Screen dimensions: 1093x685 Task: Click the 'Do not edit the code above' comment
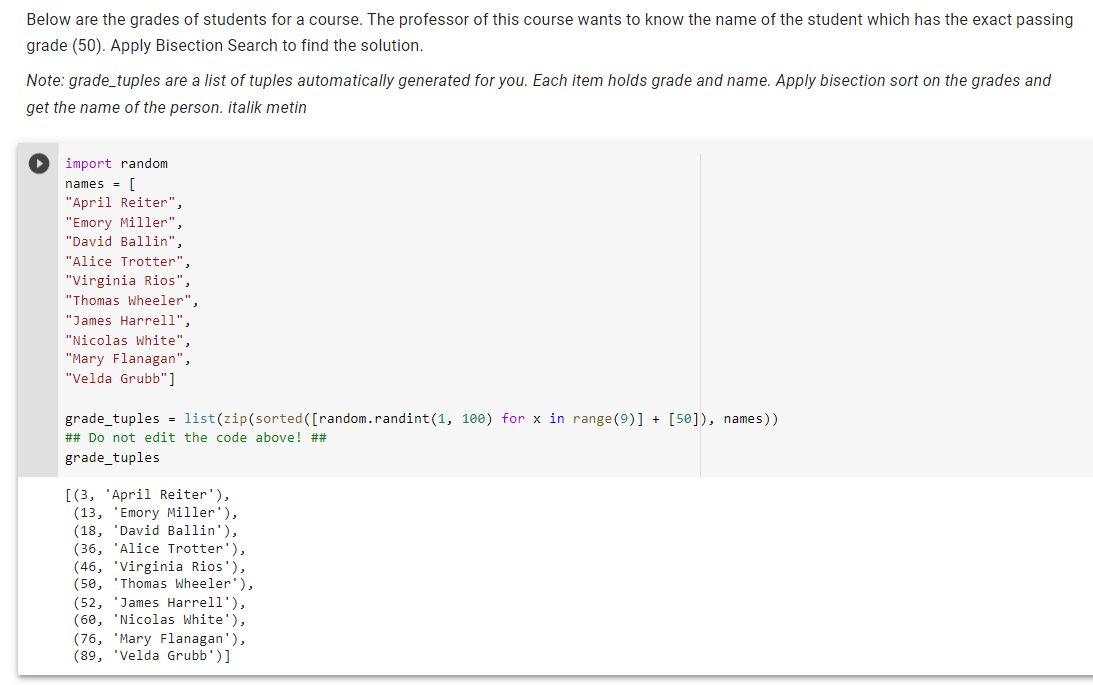196,437
